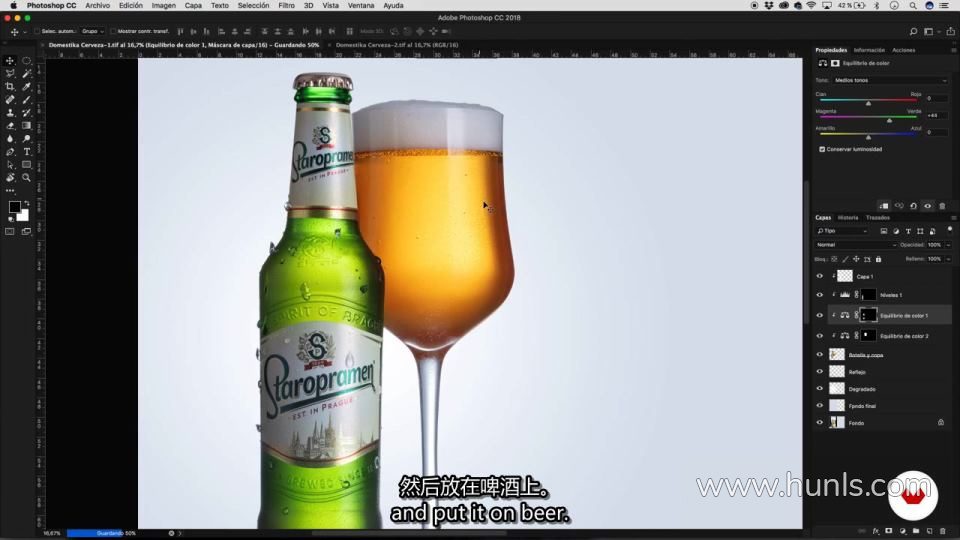This screenshot has width=960, height=540.
Task: Select the Zoom tool
Action: (26, 178)
